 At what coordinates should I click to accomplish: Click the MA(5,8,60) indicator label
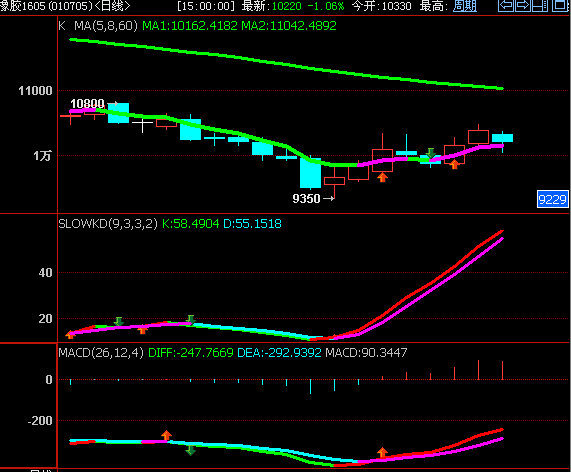(x=106, y=25)
